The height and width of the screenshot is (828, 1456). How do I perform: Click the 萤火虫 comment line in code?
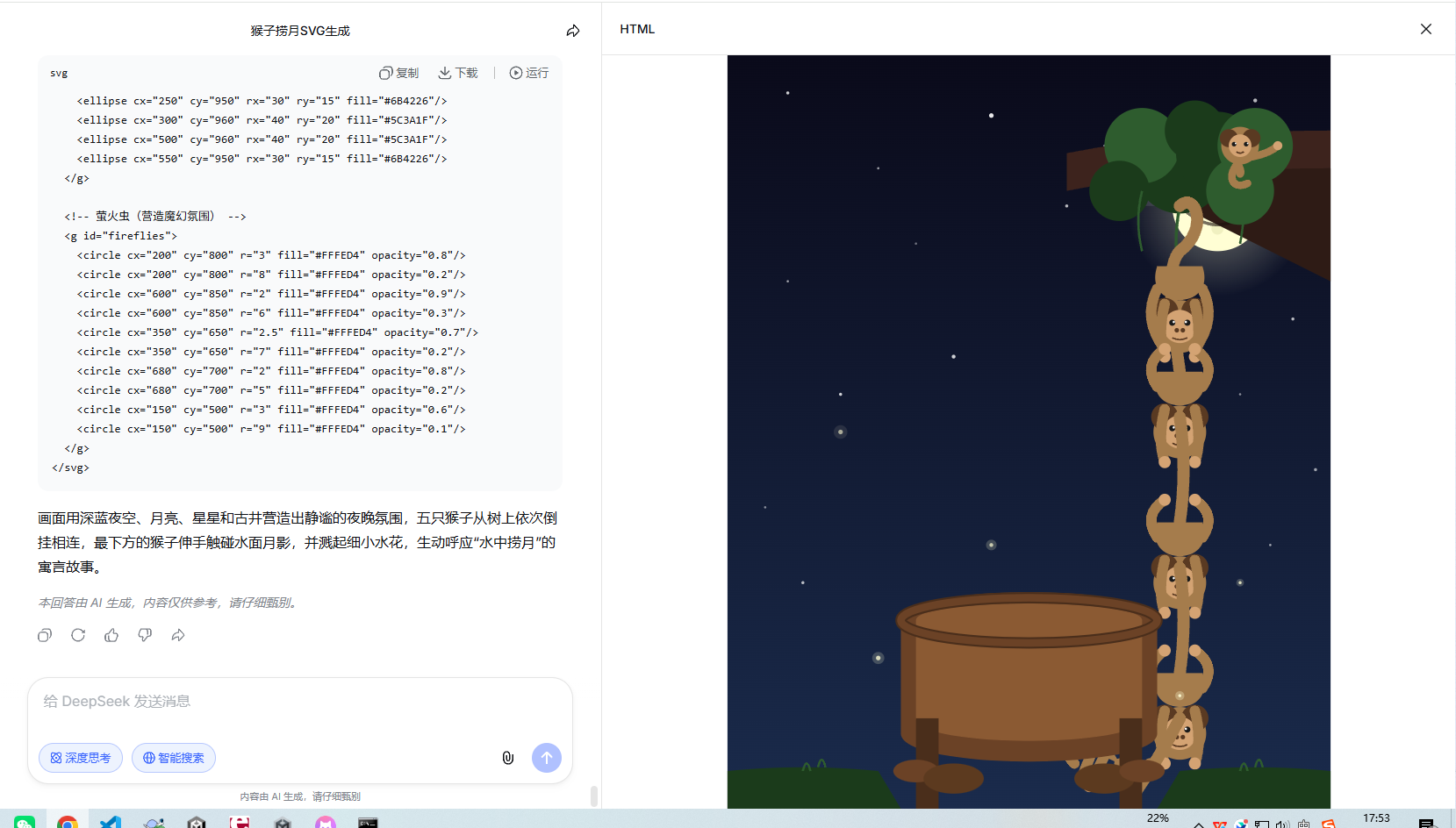click(155, 216)
